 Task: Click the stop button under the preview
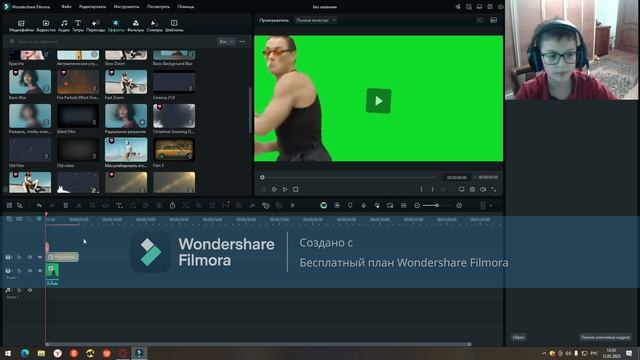tap(296, 189)
